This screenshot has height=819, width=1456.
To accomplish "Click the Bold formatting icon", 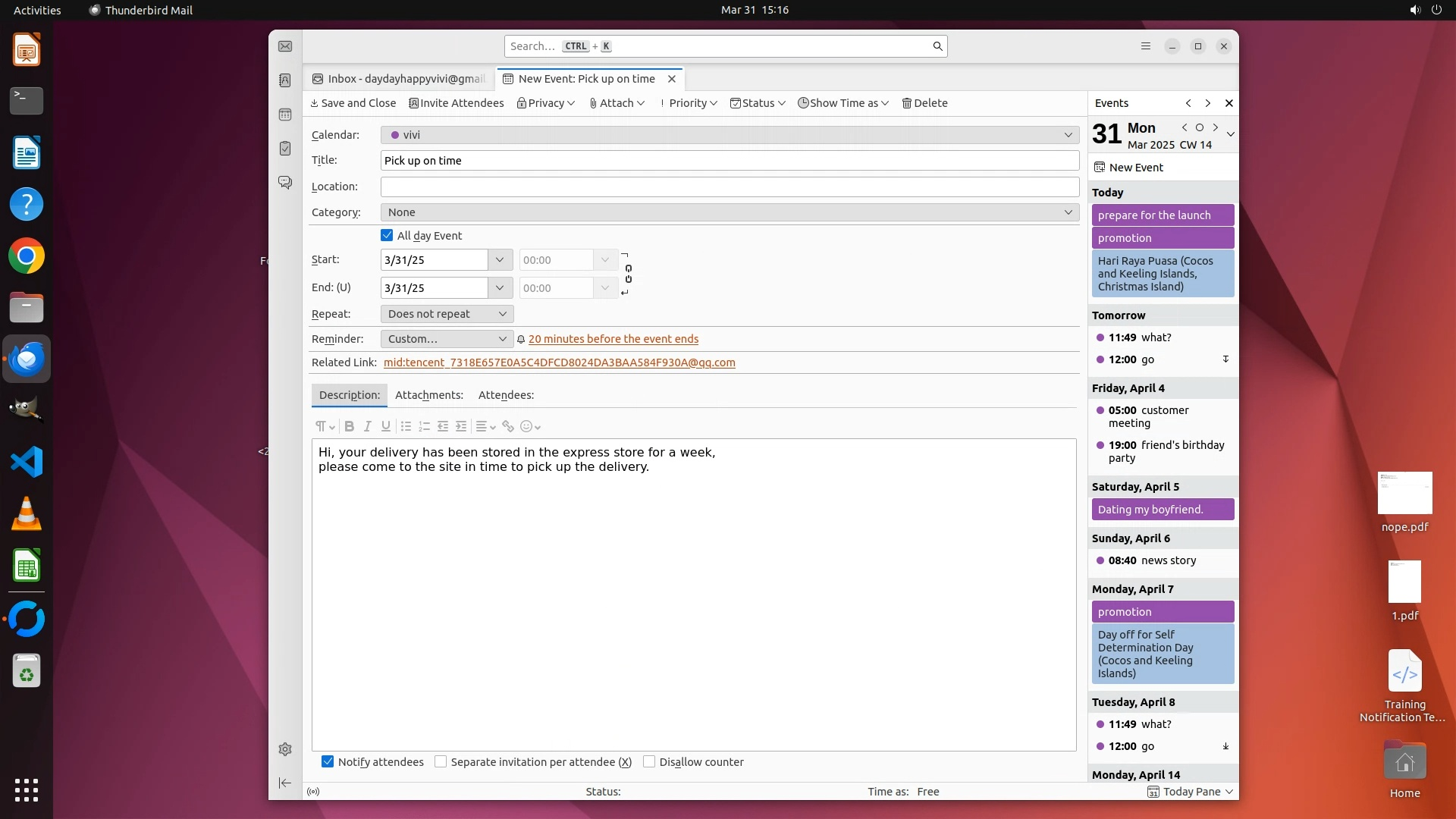I will [x=349, y=426].
